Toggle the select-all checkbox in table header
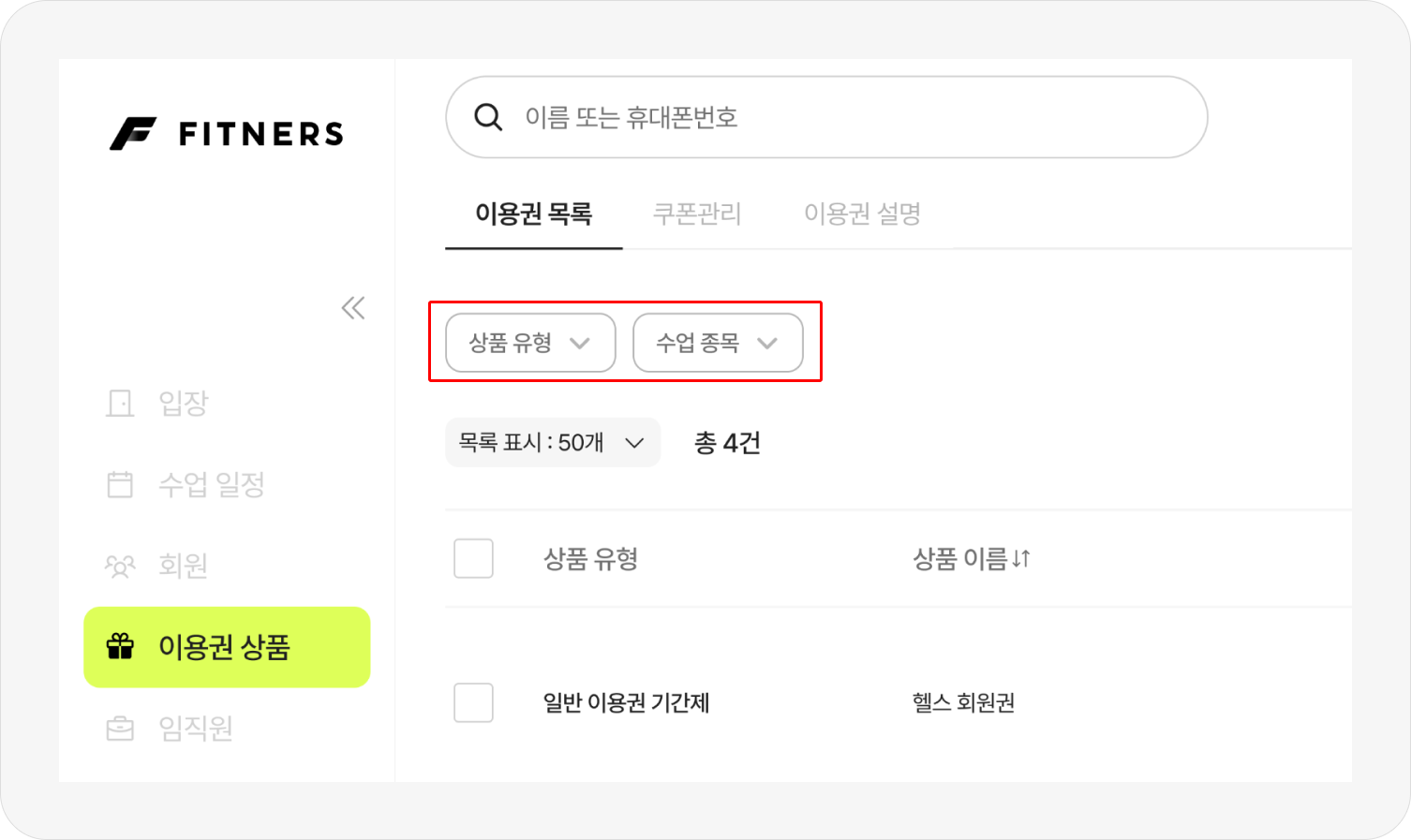The height and width of the screenshot is (840, 1411). point(473,558)
